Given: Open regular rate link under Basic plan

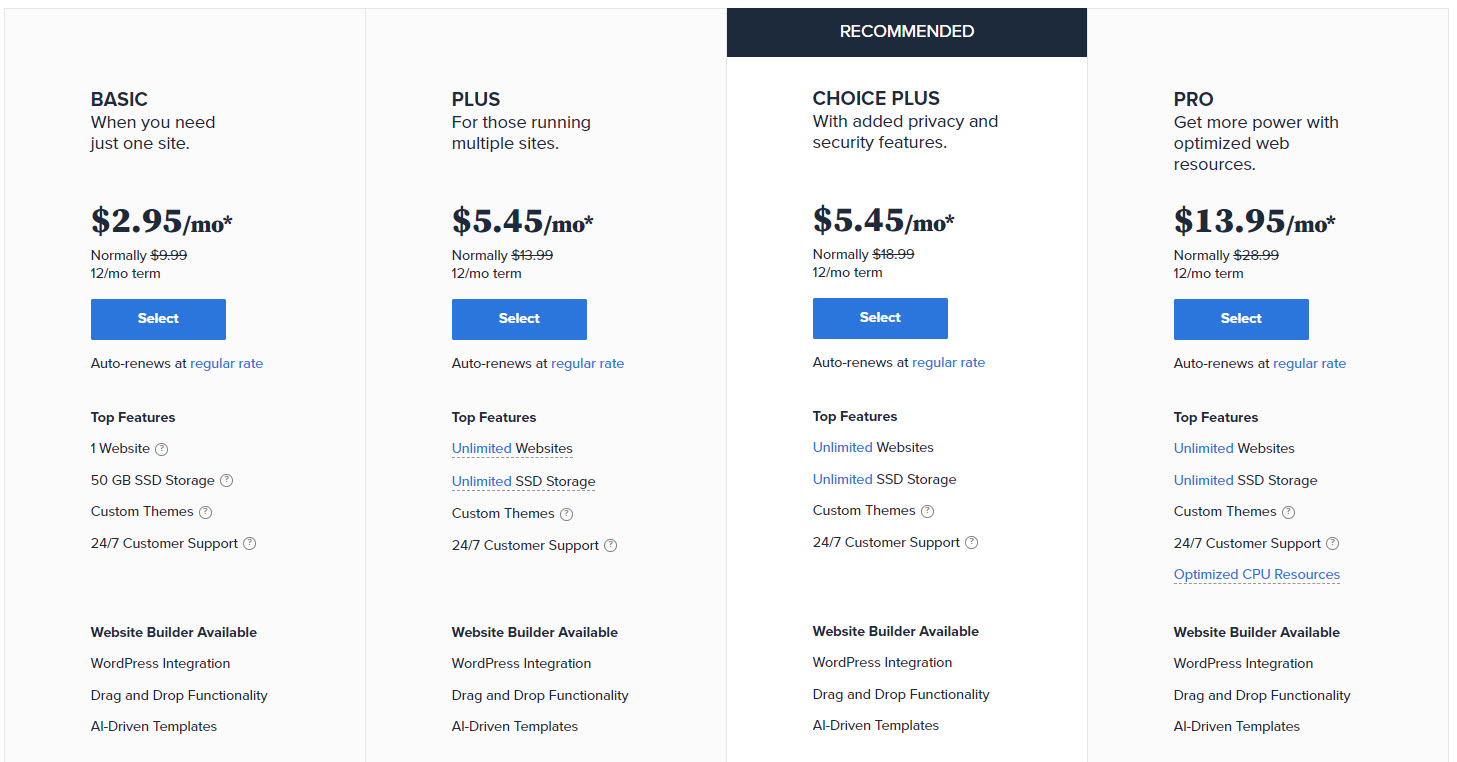Looking at the screenshot, I should click(226, 364).
